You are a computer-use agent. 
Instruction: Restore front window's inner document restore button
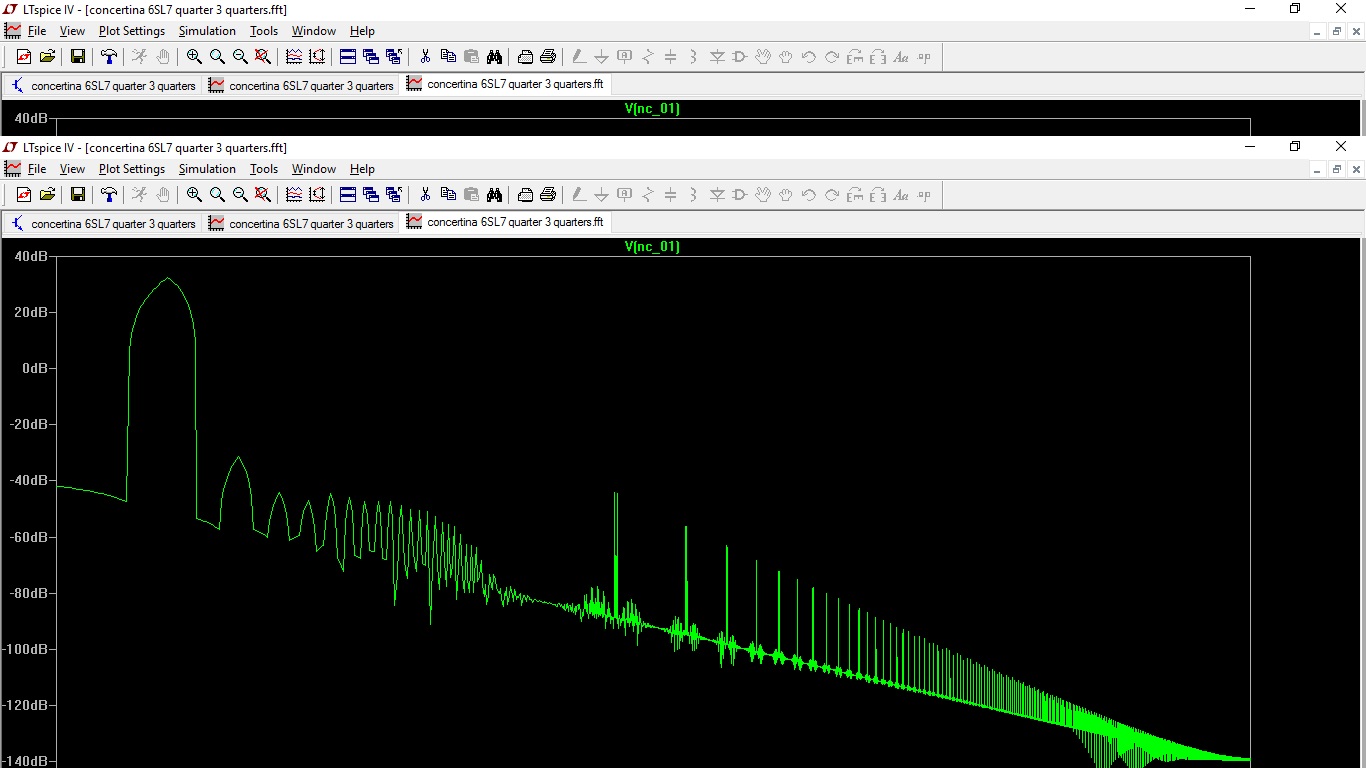pyautogui.click(x=1337, y=169)
